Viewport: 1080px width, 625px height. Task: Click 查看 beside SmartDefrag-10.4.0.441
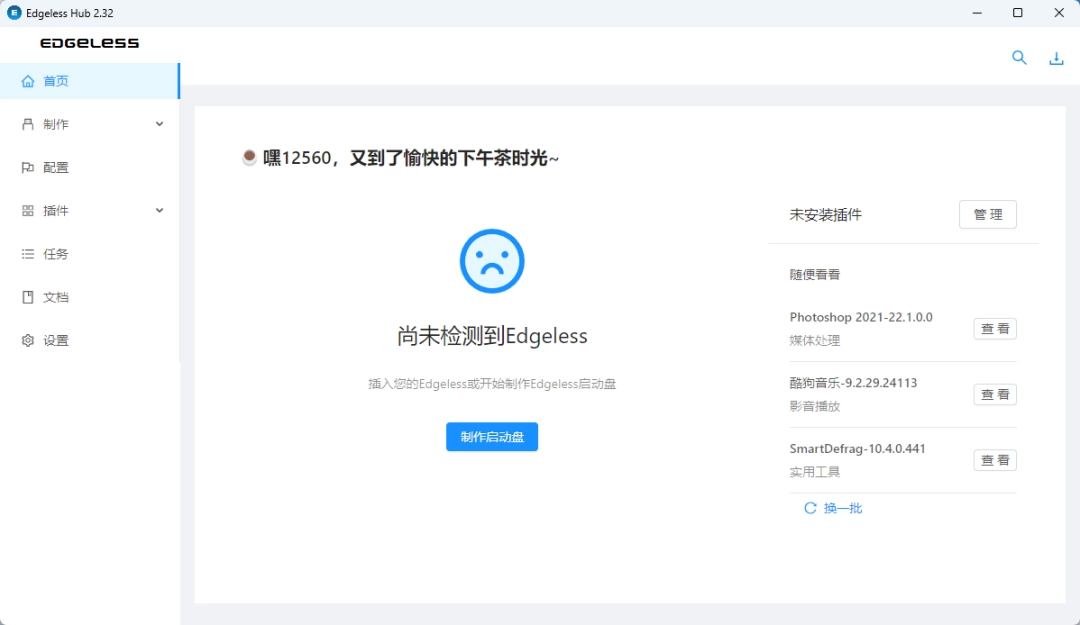pyautogui.click(x=994, y=460)
